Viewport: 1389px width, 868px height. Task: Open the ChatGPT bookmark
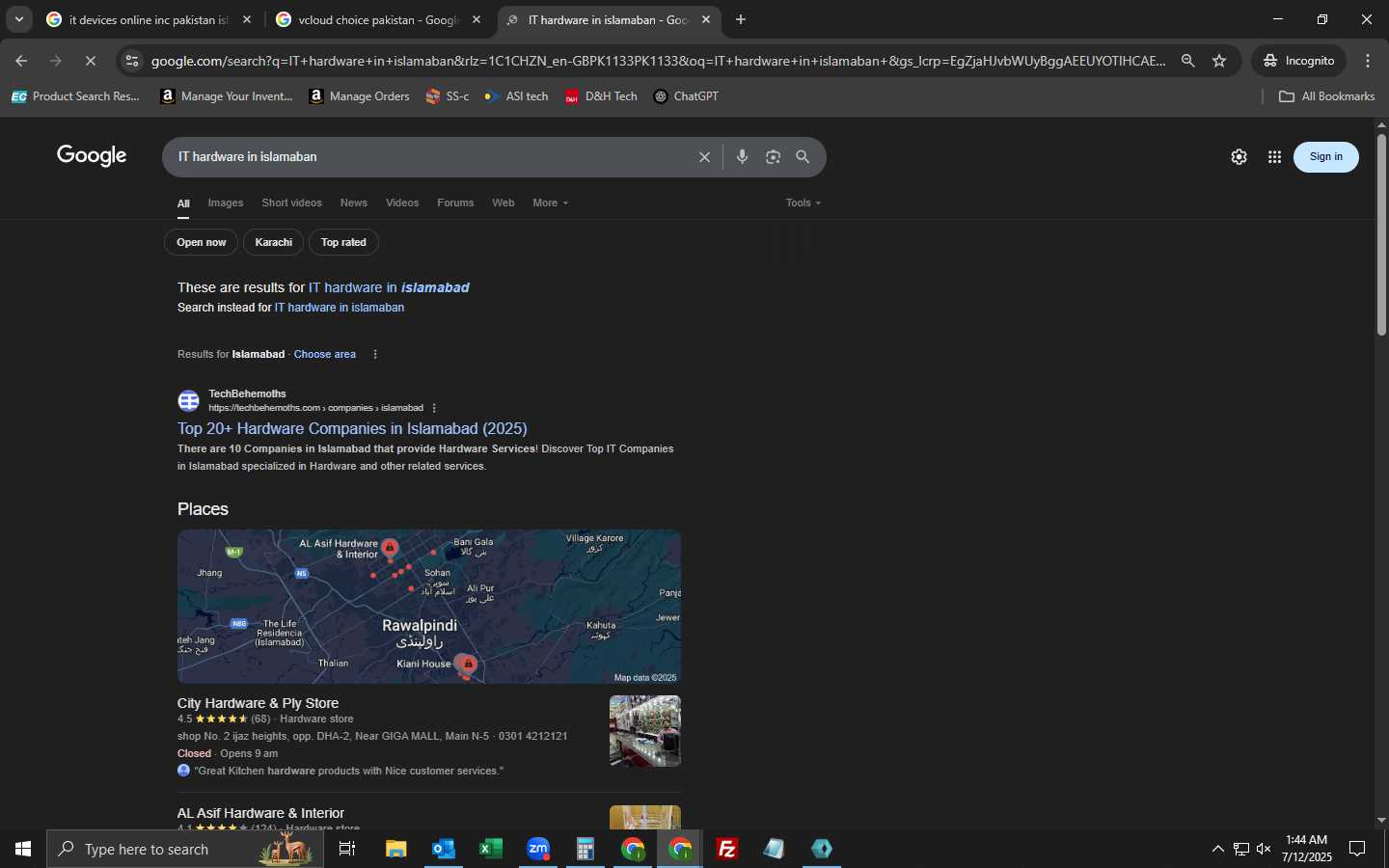click(x=686, y=96)
